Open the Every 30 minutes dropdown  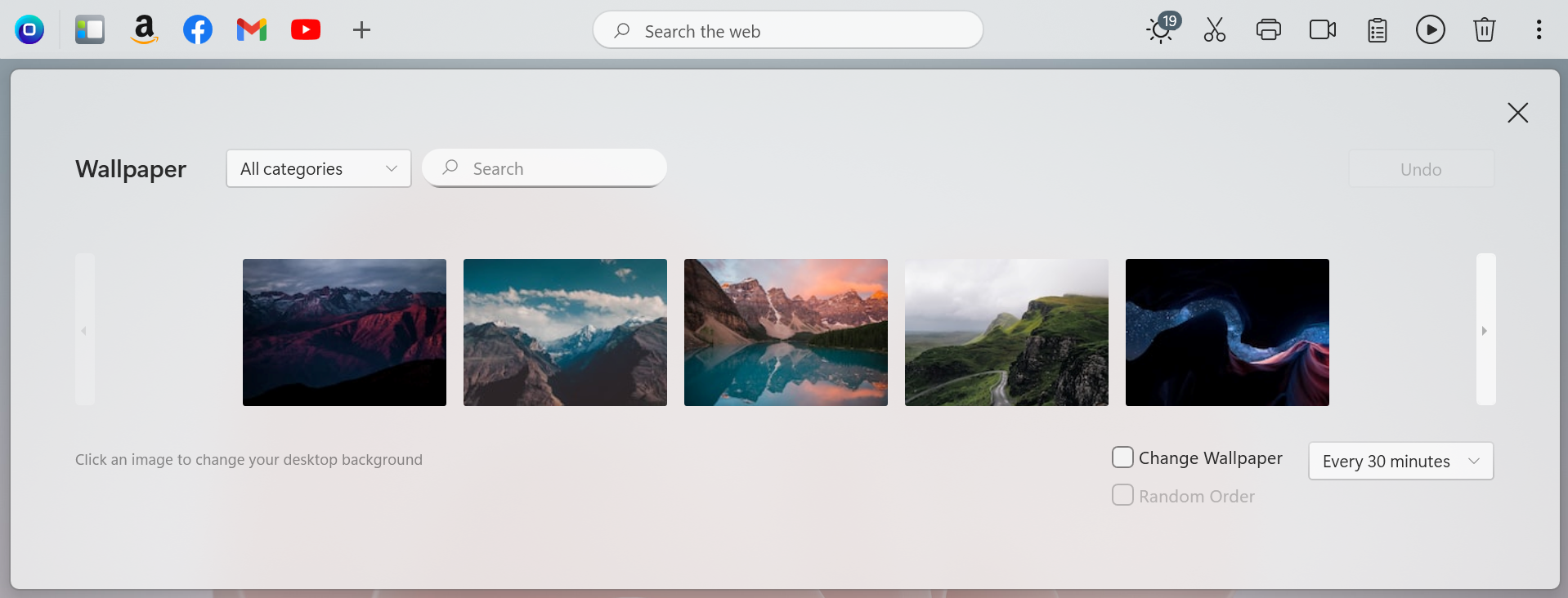1401,461
